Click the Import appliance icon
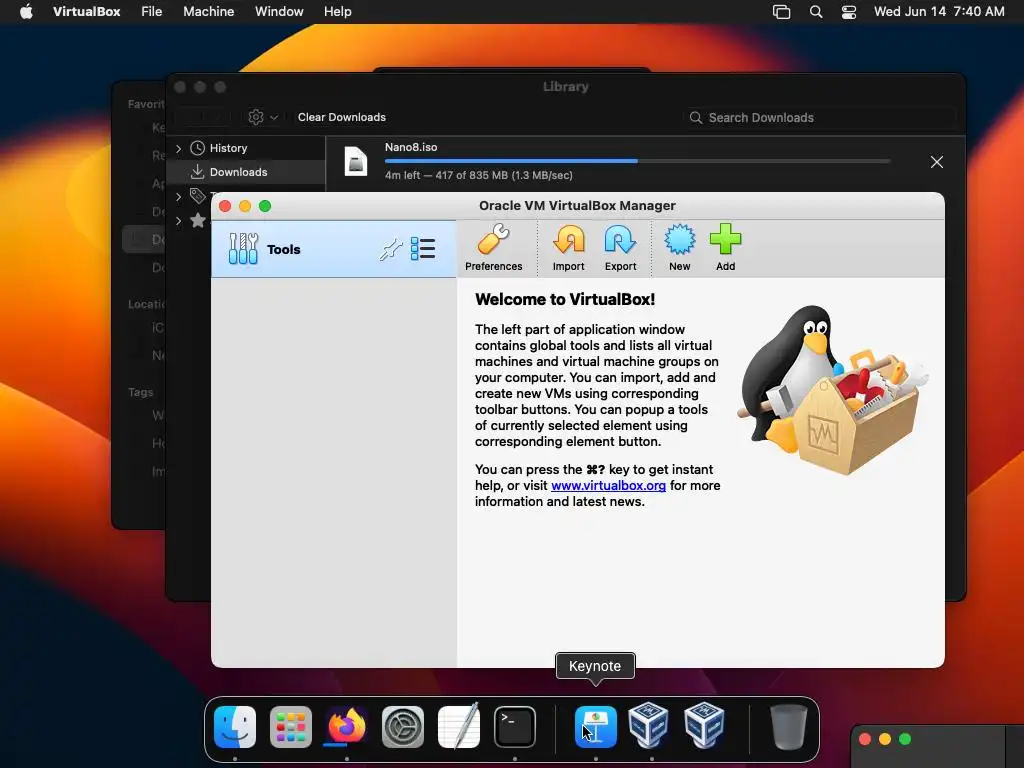 568,248
